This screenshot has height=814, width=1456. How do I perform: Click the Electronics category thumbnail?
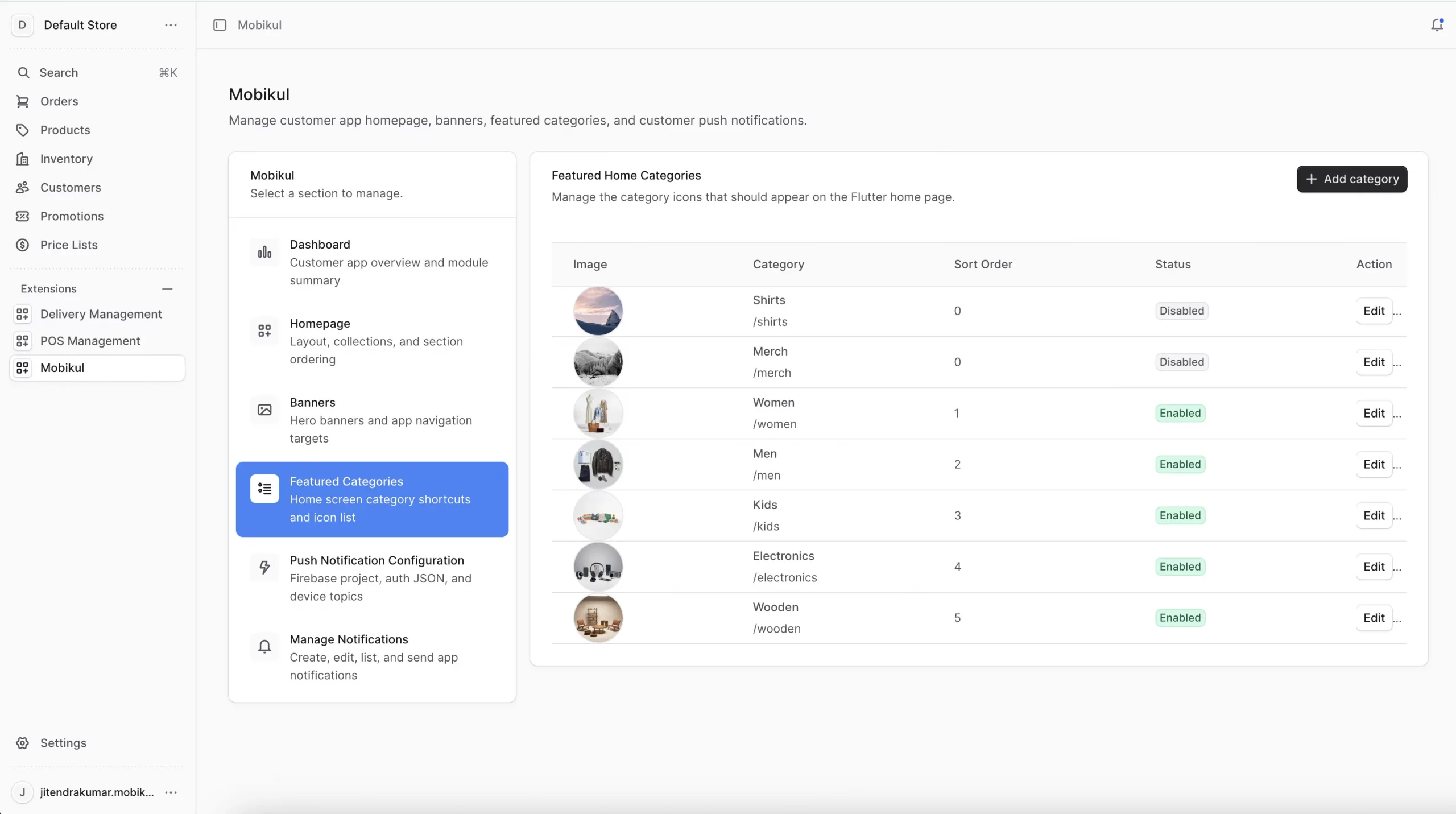[598, 567]
